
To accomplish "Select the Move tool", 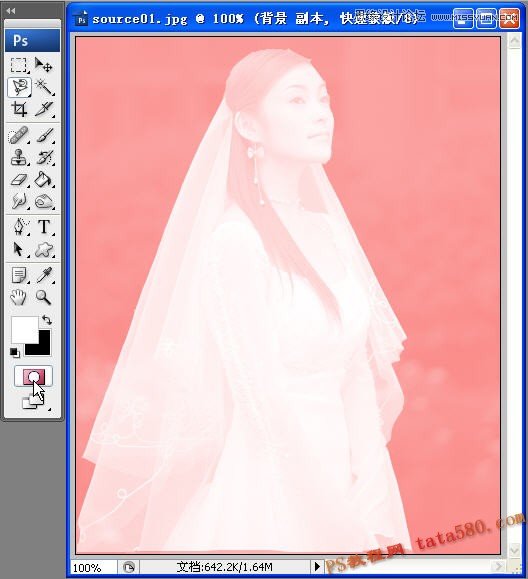I will coord(44,65).
